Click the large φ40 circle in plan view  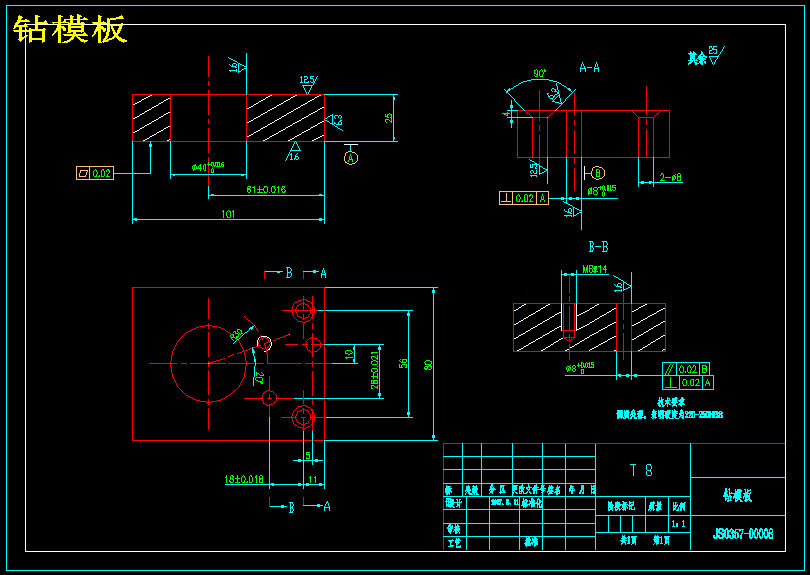(x=208, y=364)
